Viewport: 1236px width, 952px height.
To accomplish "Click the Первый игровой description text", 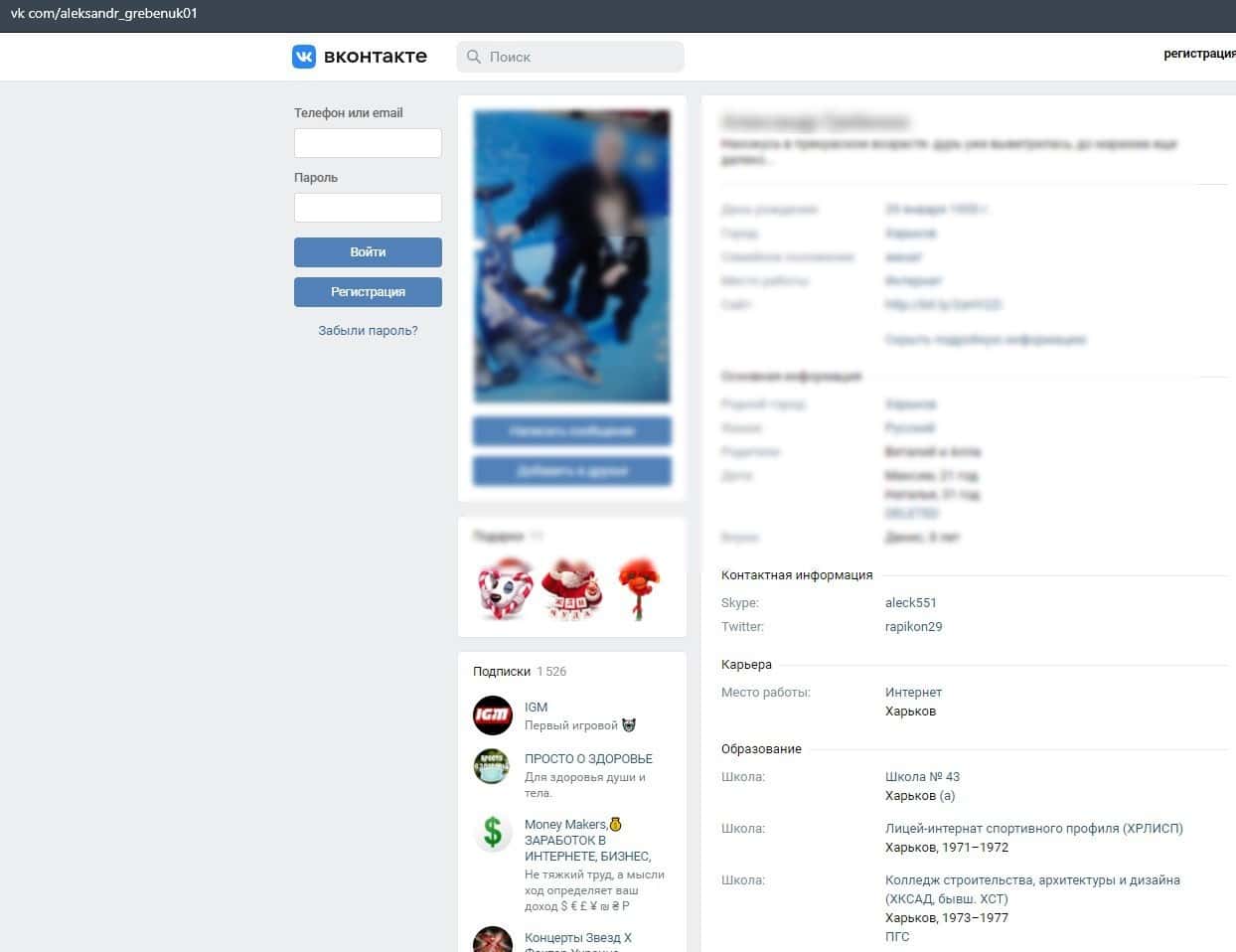I will [x=580, y=725].
